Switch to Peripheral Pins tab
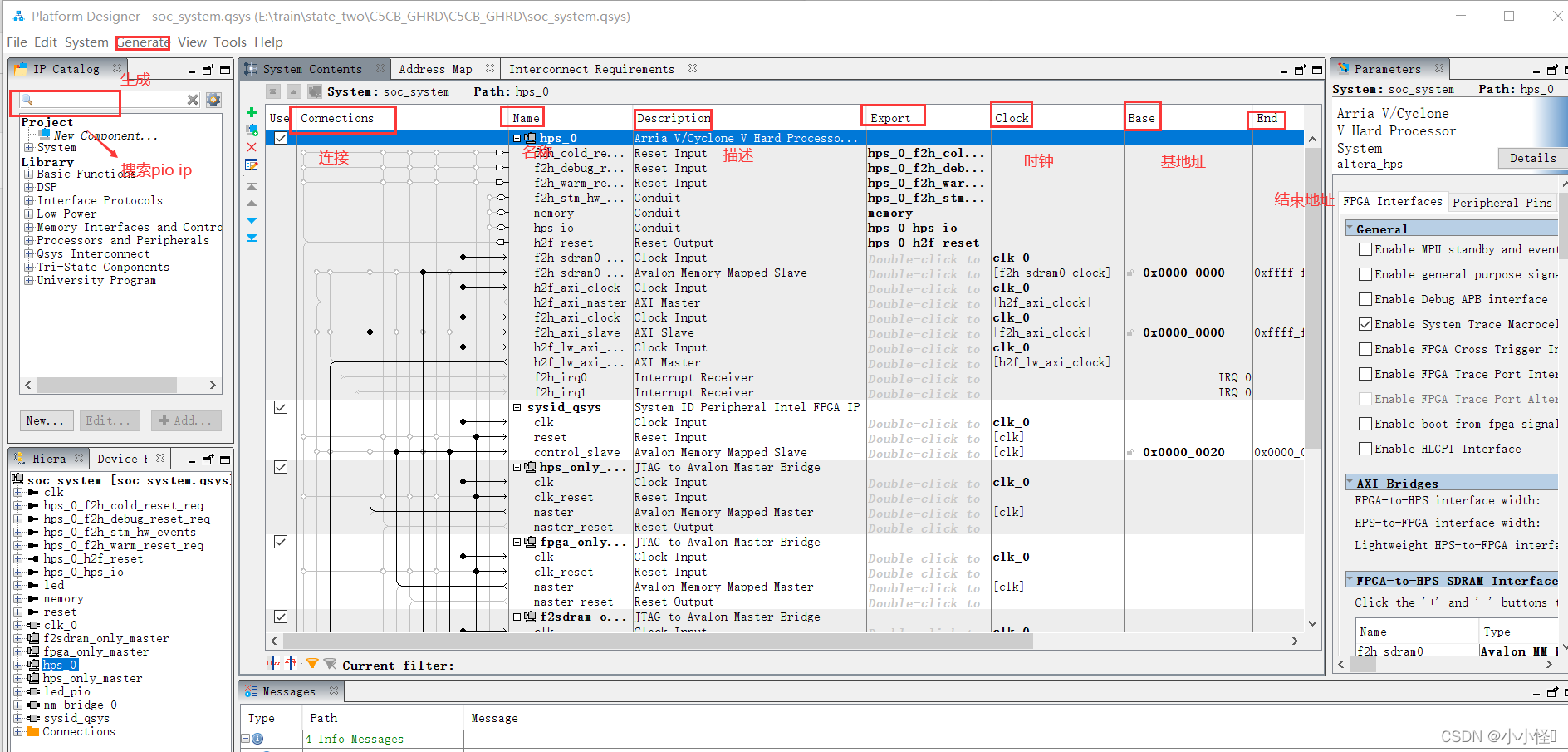Screen dimensions: 1568x752 (1502, 202)
